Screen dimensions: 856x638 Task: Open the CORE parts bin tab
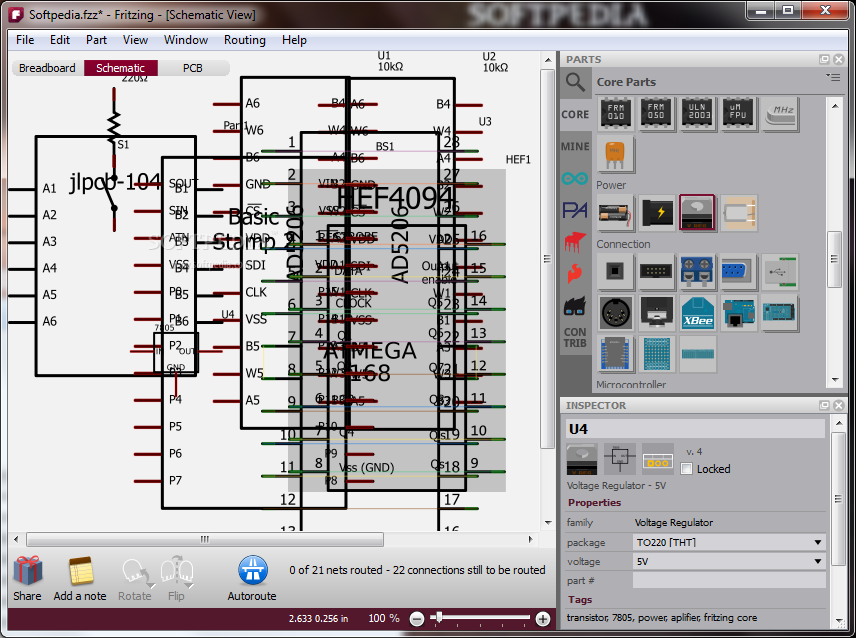pos(575,115)
